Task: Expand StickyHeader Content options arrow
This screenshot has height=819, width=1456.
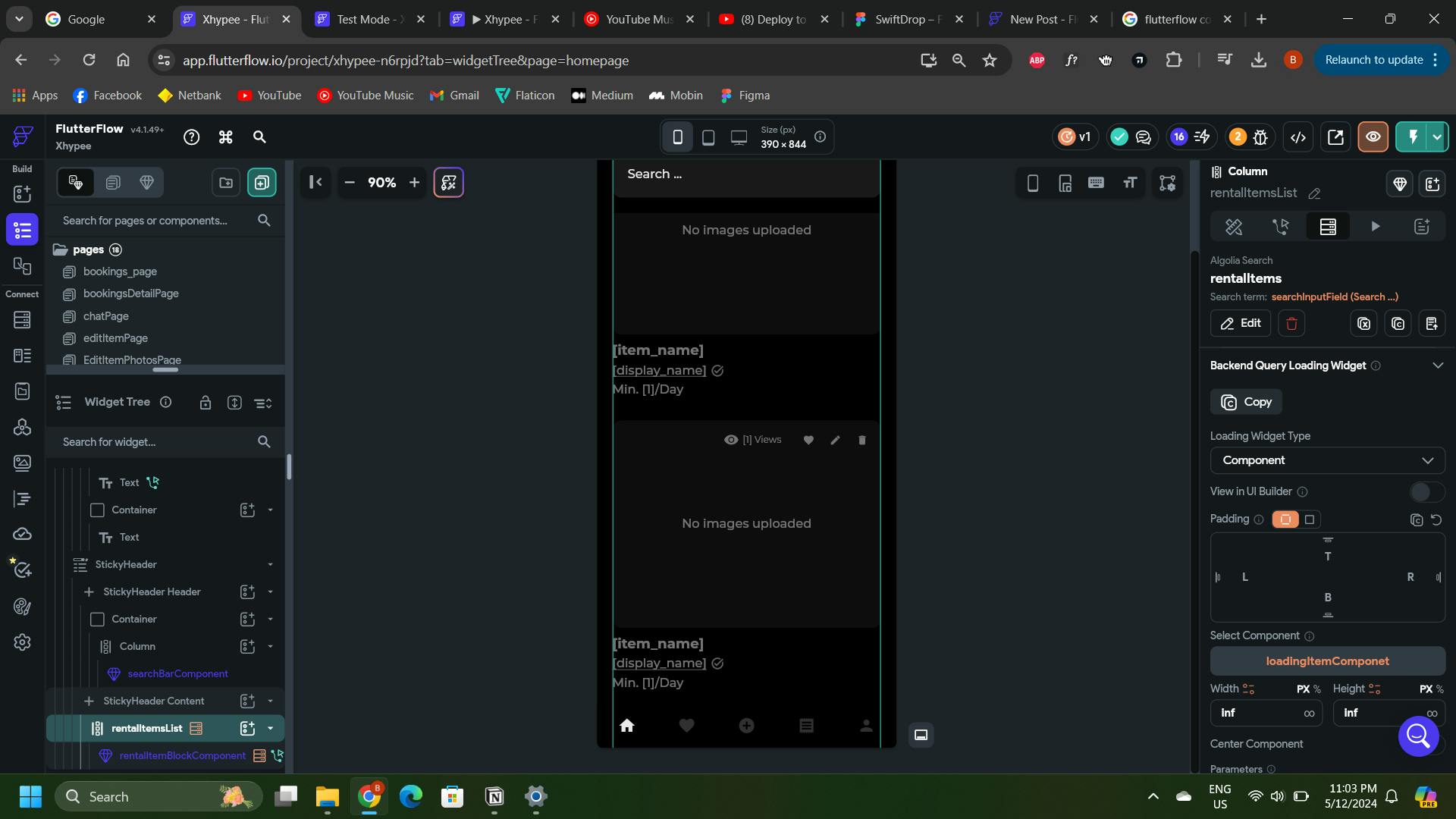Action: (270, 701)
